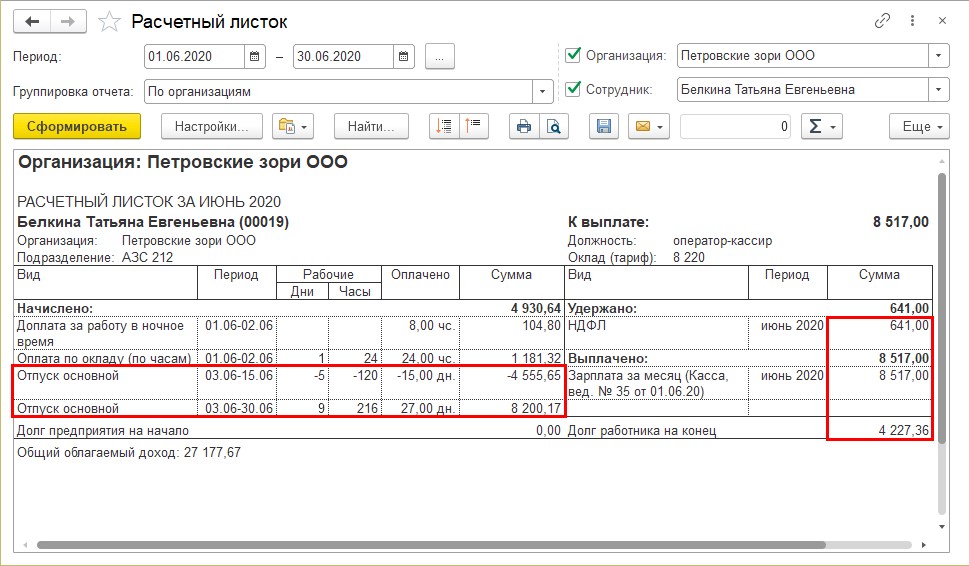Expand the Группировка отчета dropdown
Image resolution: width=969 pixels, height=566 pixels.
pyautogui.click(x=542, y=91)
